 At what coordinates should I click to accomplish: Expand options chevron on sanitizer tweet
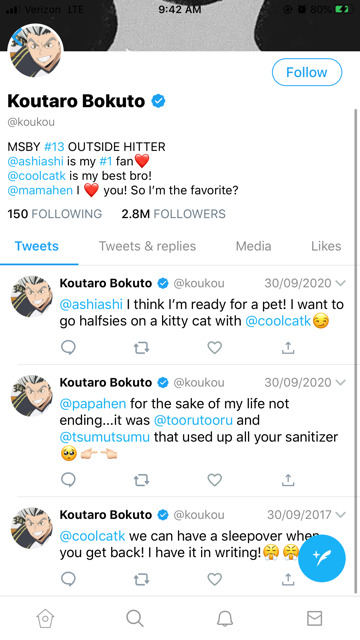pyautogui.click(x=340, y=382)
